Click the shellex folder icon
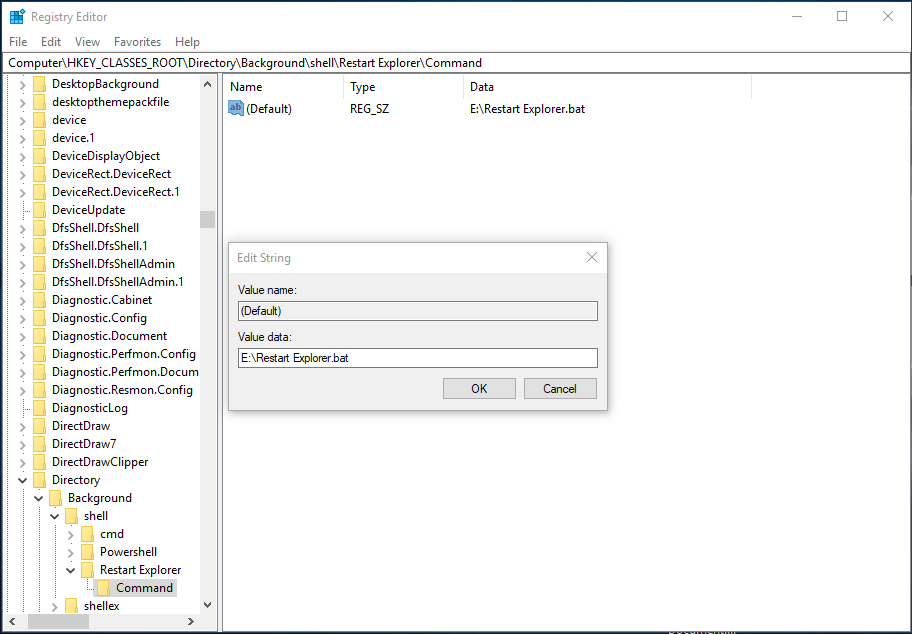912x634 pixels. tap(72, 606)
